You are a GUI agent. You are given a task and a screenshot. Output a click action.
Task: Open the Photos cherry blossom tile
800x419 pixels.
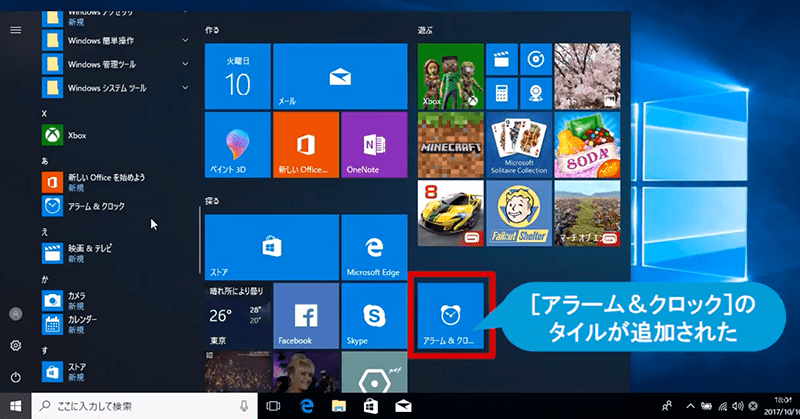click(587, 76)
